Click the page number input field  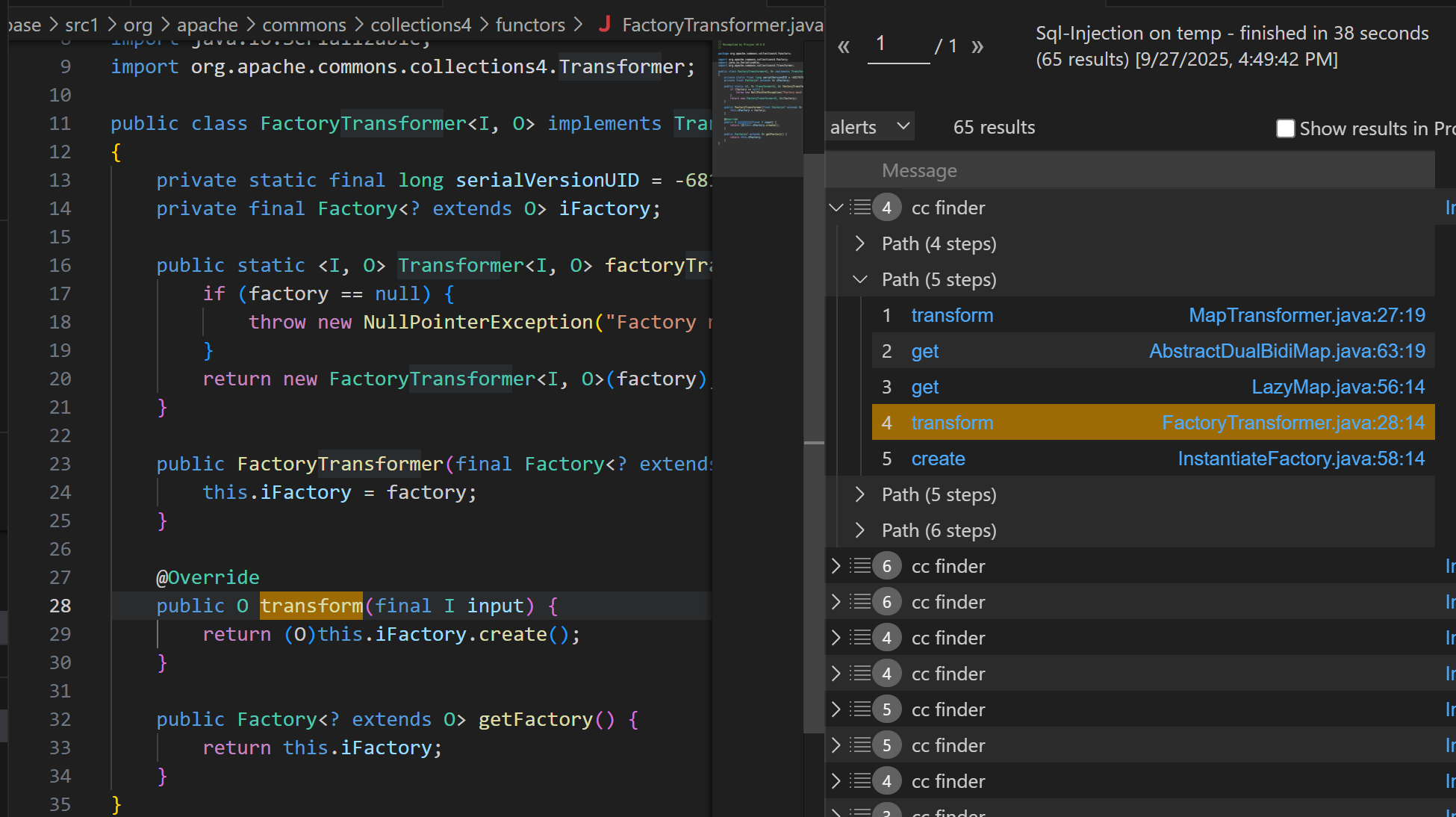pyautogui.click(x=898, y=45)
